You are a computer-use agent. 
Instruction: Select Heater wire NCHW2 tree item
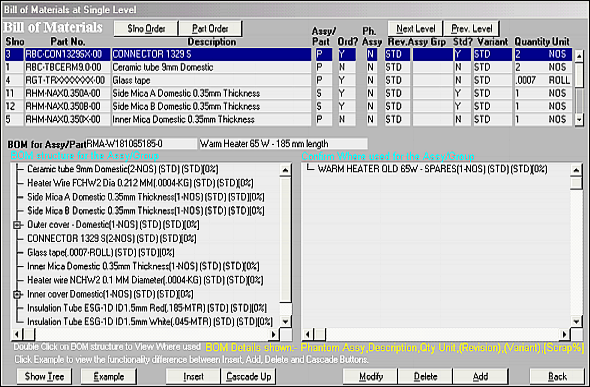(x=145, y=281)
